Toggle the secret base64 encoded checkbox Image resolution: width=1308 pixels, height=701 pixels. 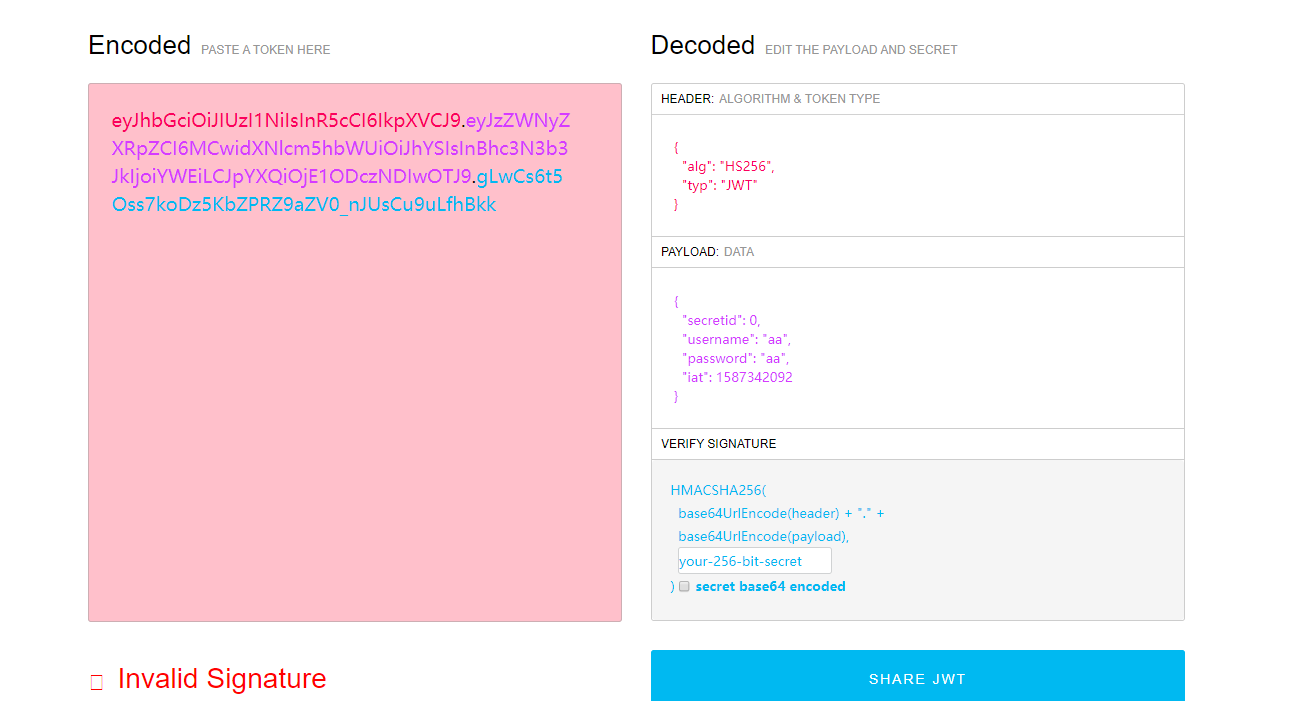(684, 587)
